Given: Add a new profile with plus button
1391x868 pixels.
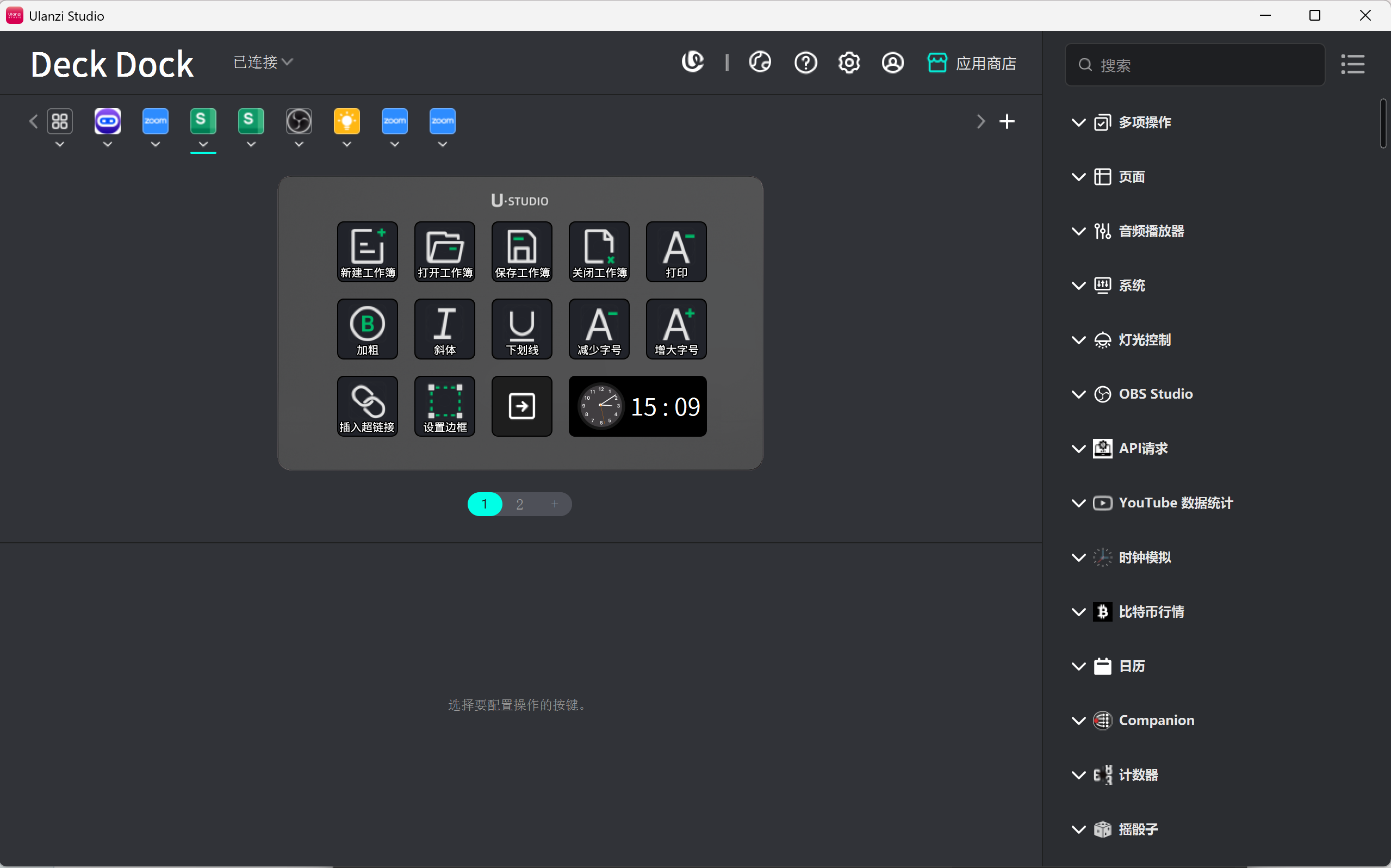Looking at the screenshot, I should coord(1007,121).
